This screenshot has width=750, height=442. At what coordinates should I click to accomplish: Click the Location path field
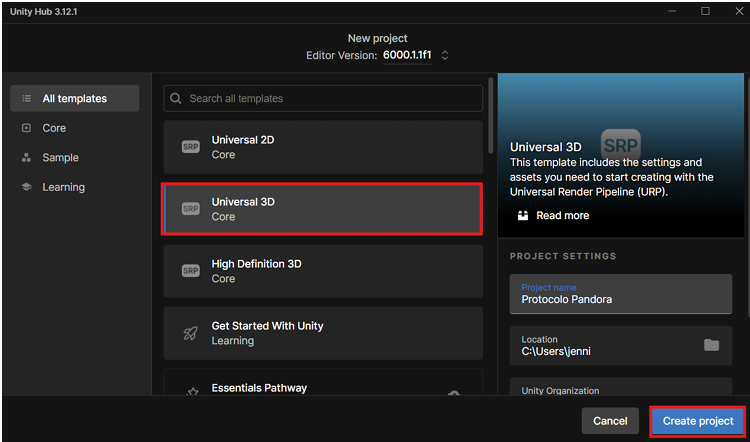[620, 346]
